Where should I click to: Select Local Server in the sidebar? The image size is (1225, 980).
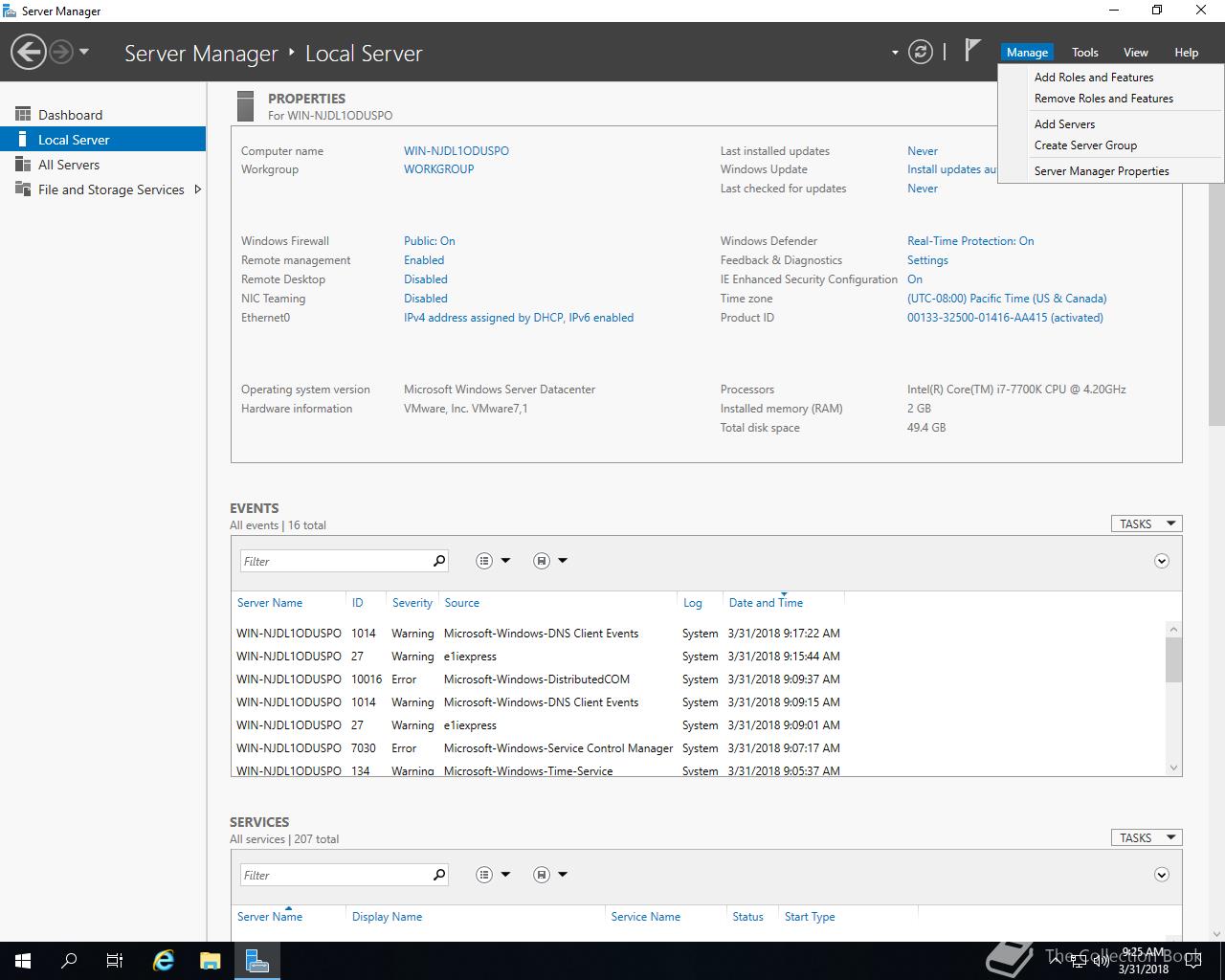pos(102,140)
